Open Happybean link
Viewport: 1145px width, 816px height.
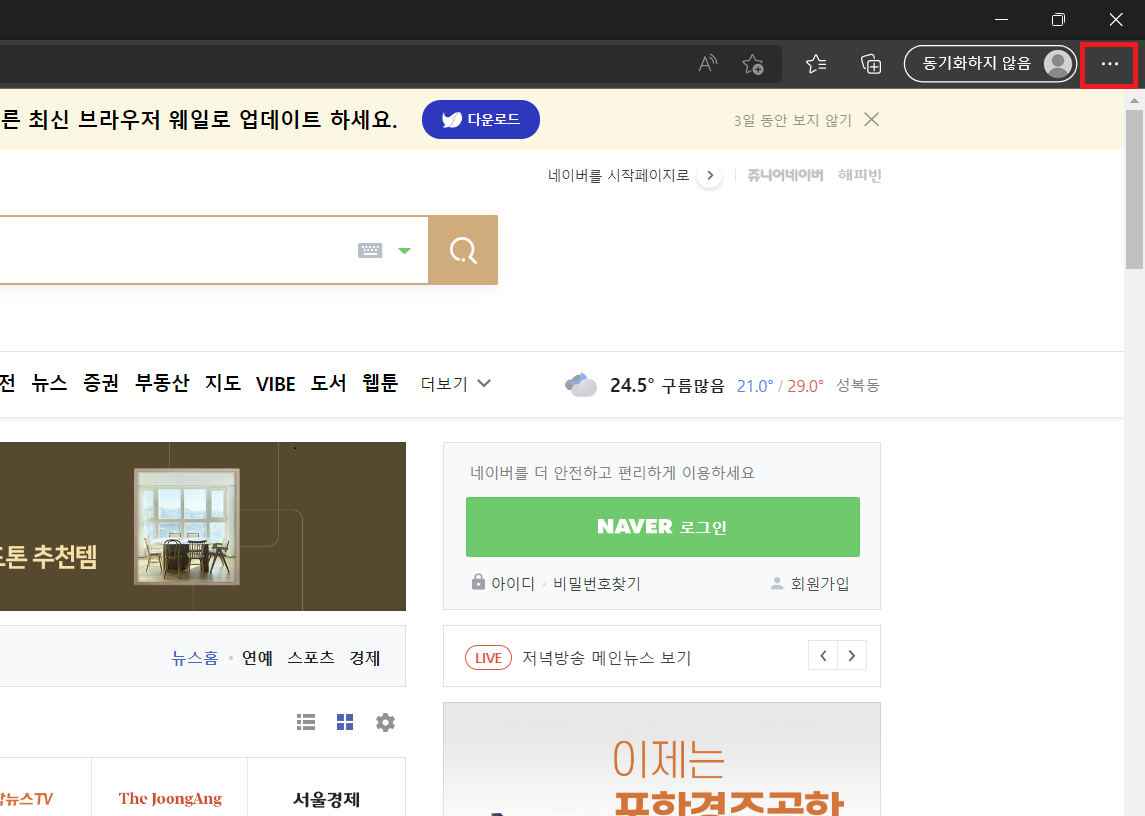859,175
